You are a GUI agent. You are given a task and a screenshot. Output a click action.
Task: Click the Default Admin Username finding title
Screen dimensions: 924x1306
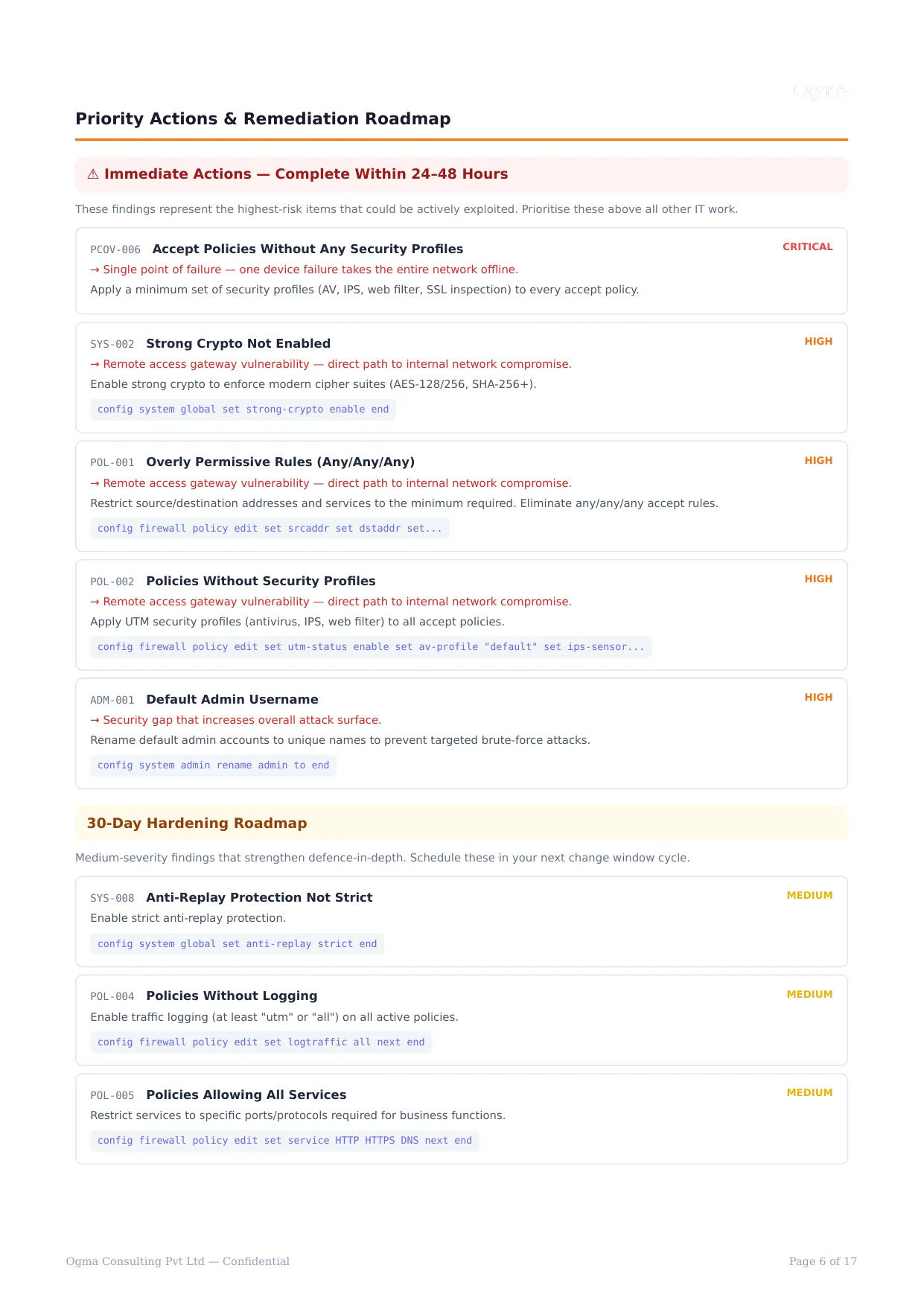pyautogui.click(x=232, y=699)
